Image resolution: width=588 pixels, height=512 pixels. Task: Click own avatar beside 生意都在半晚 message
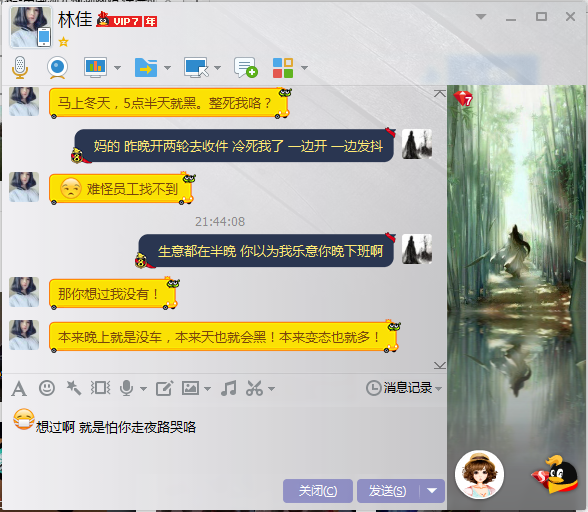click(417, 249)
